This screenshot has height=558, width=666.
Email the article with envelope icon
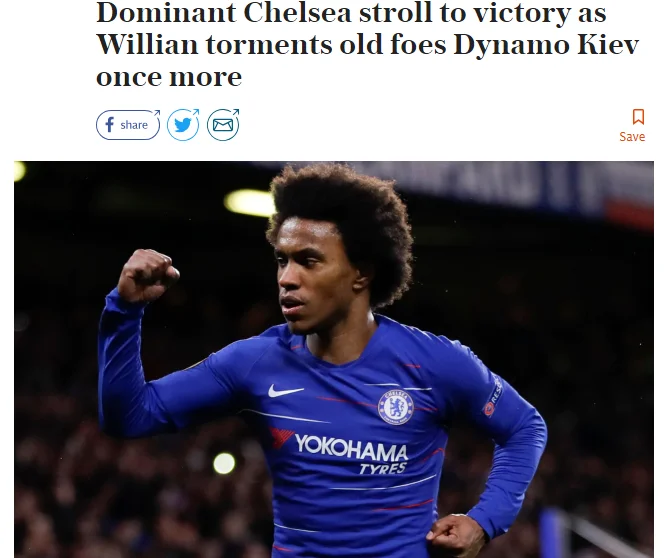[223, 125]
